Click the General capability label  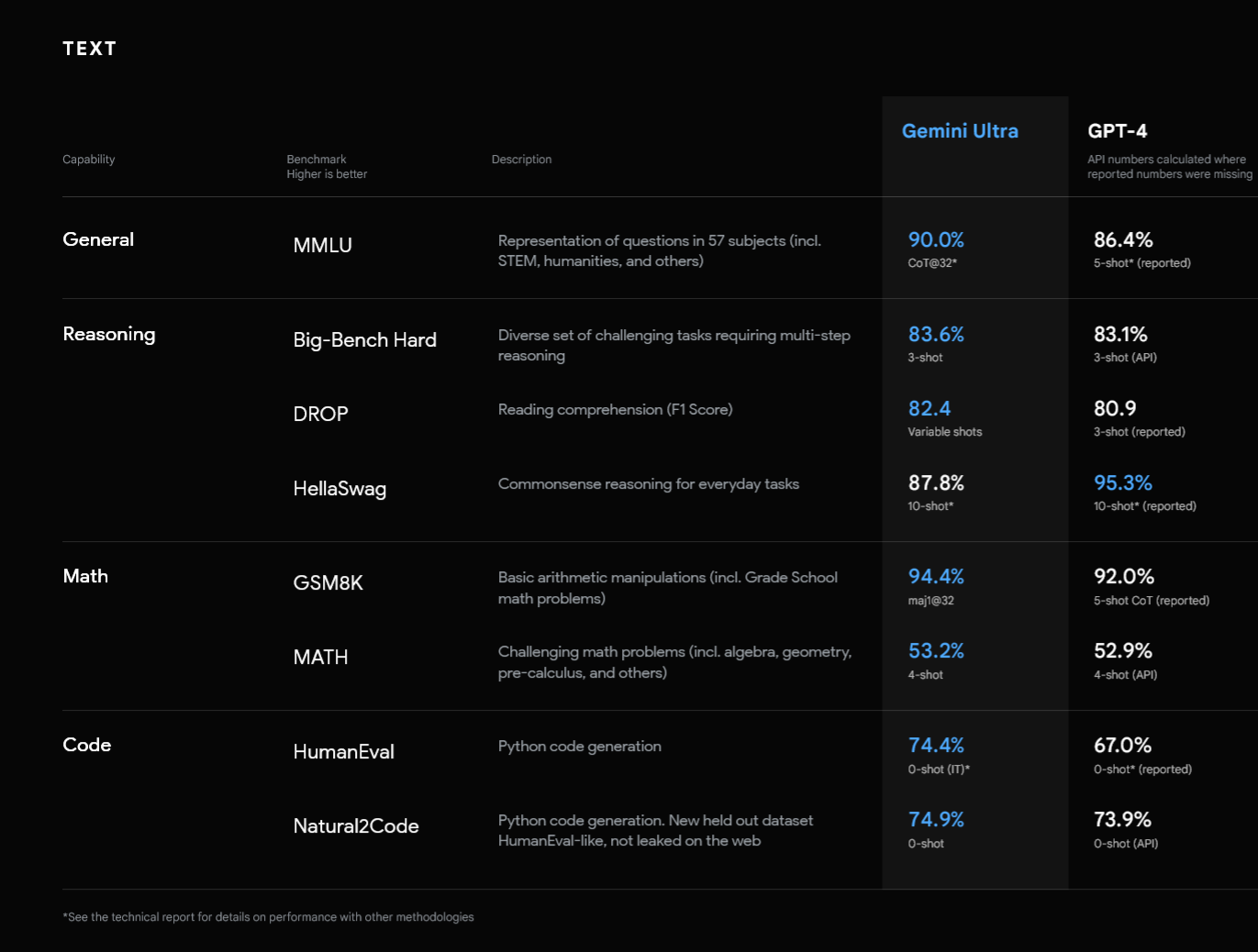[98, 239]
